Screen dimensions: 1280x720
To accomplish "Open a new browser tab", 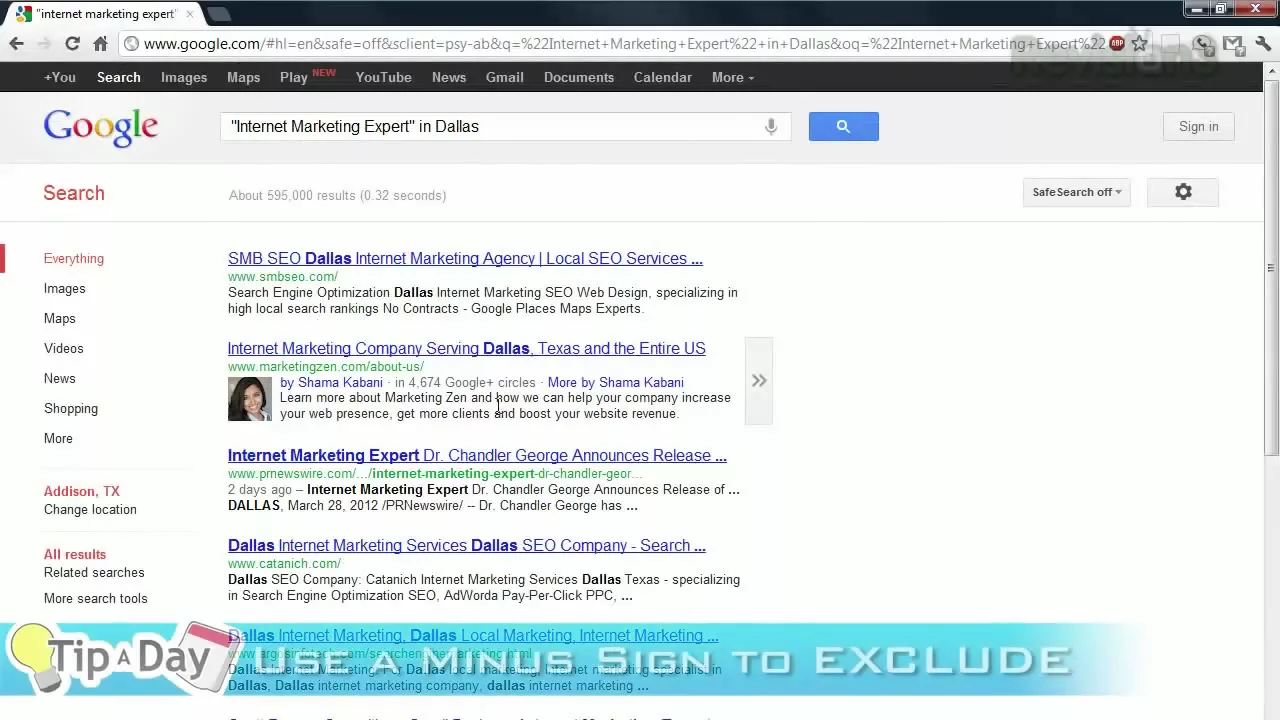I will [218, 14].
